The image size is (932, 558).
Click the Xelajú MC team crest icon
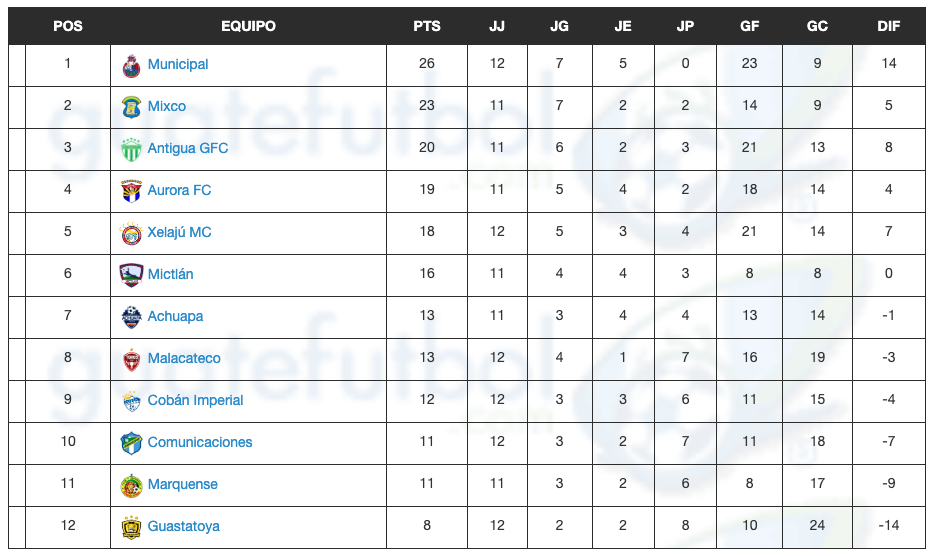[131, 233]
